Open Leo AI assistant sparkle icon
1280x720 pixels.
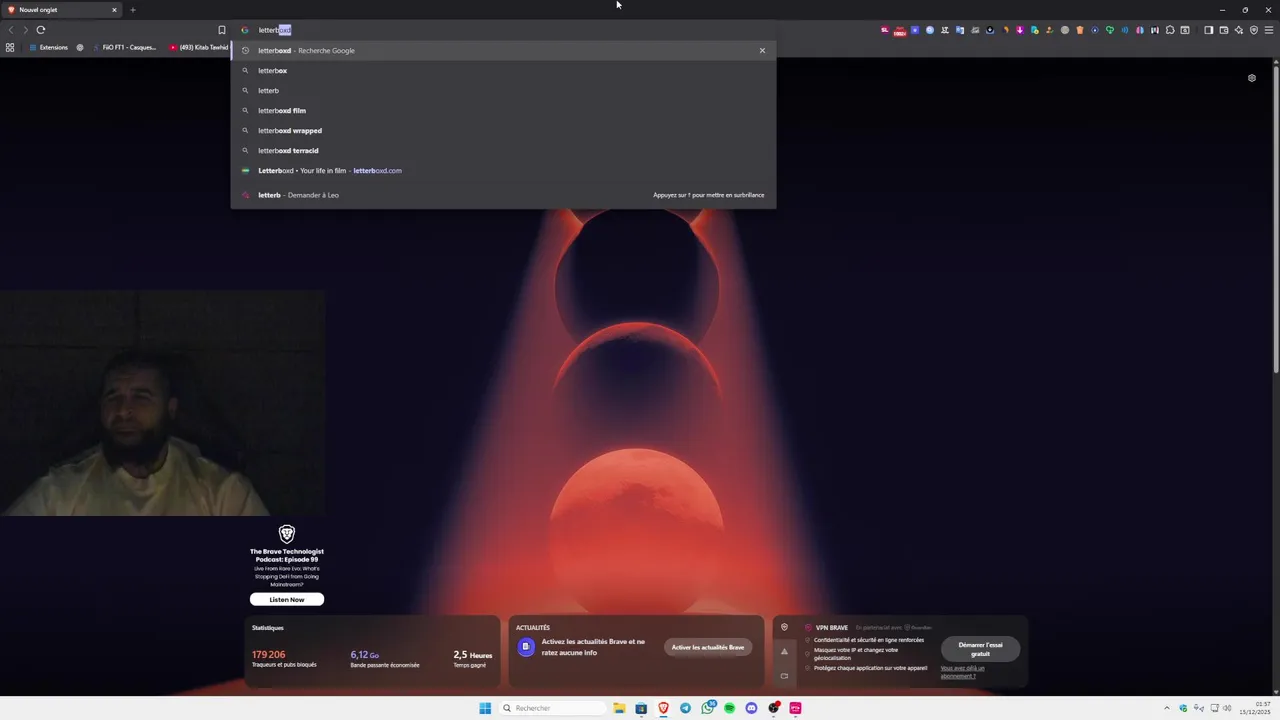[x=1239, y=30]
